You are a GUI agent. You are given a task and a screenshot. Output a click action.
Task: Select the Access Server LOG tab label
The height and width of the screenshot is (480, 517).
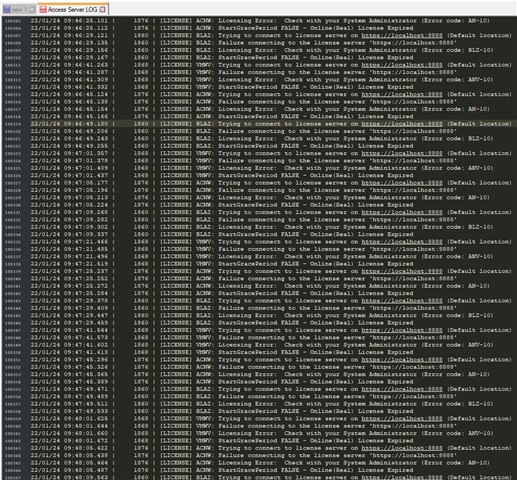(x=72, y=10)
